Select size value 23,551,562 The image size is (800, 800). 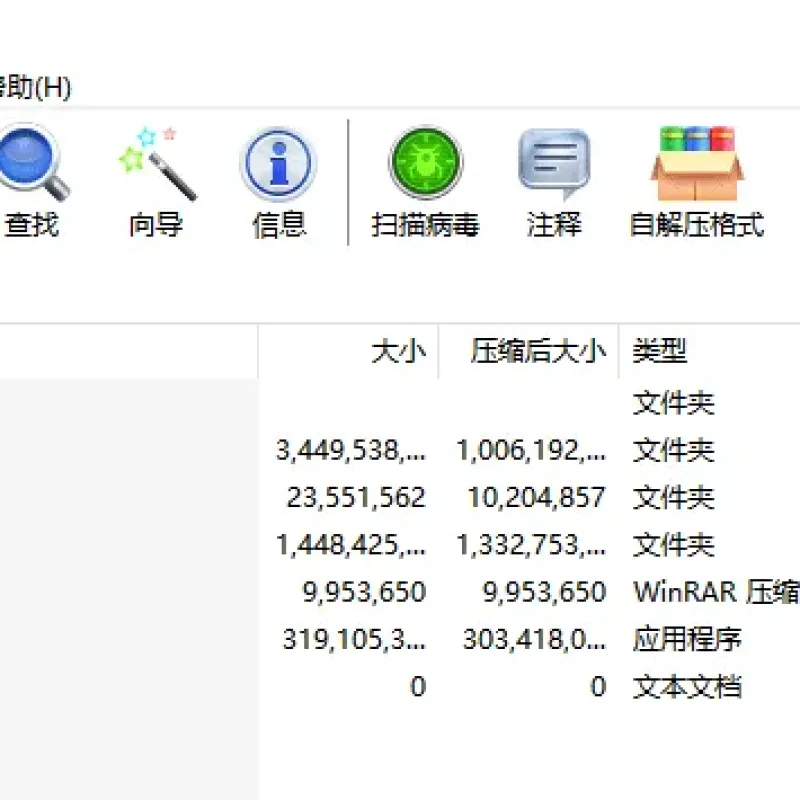356,497
